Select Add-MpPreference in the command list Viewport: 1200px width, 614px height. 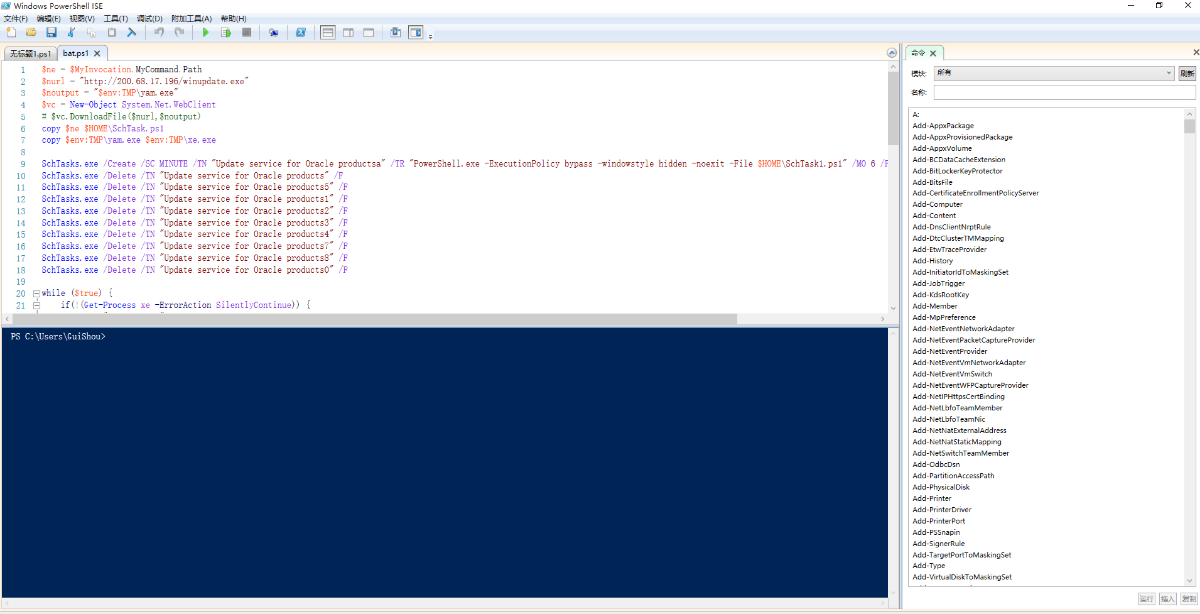[944, 317]
